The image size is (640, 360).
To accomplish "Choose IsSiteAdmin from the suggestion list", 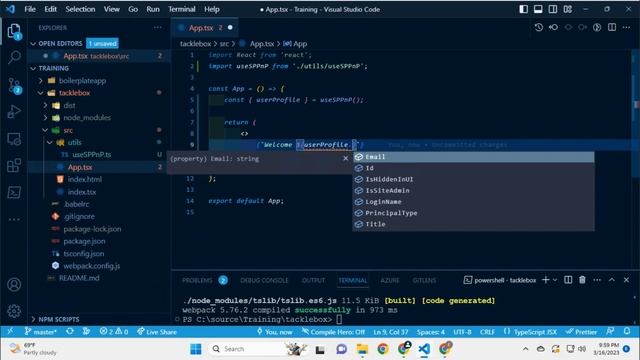I will (473, 191).
